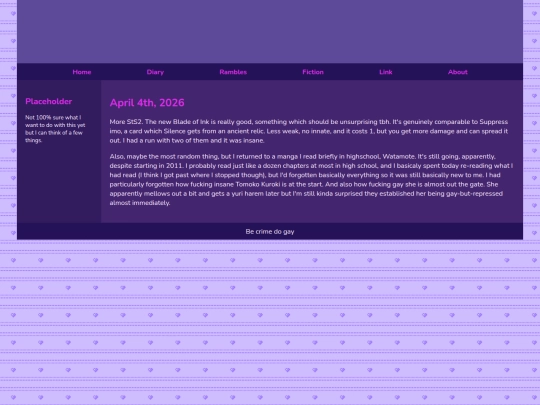540x405 pixels.
Task: Open the Rambles nav item
Action: point(233,72)
